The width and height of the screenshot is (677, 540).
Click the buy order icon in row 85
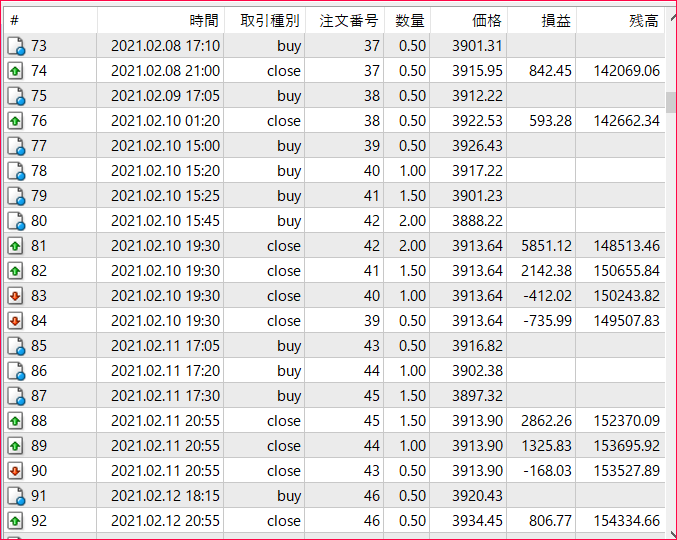16,346
